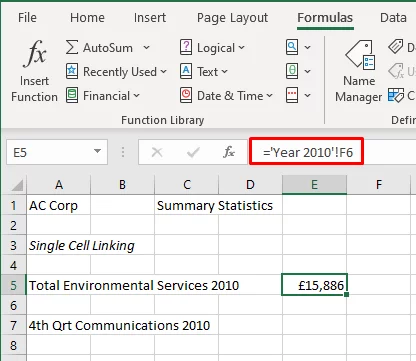Click the Financial book icon
This screenshot has width=416, height=361.
tap(72, 95)
